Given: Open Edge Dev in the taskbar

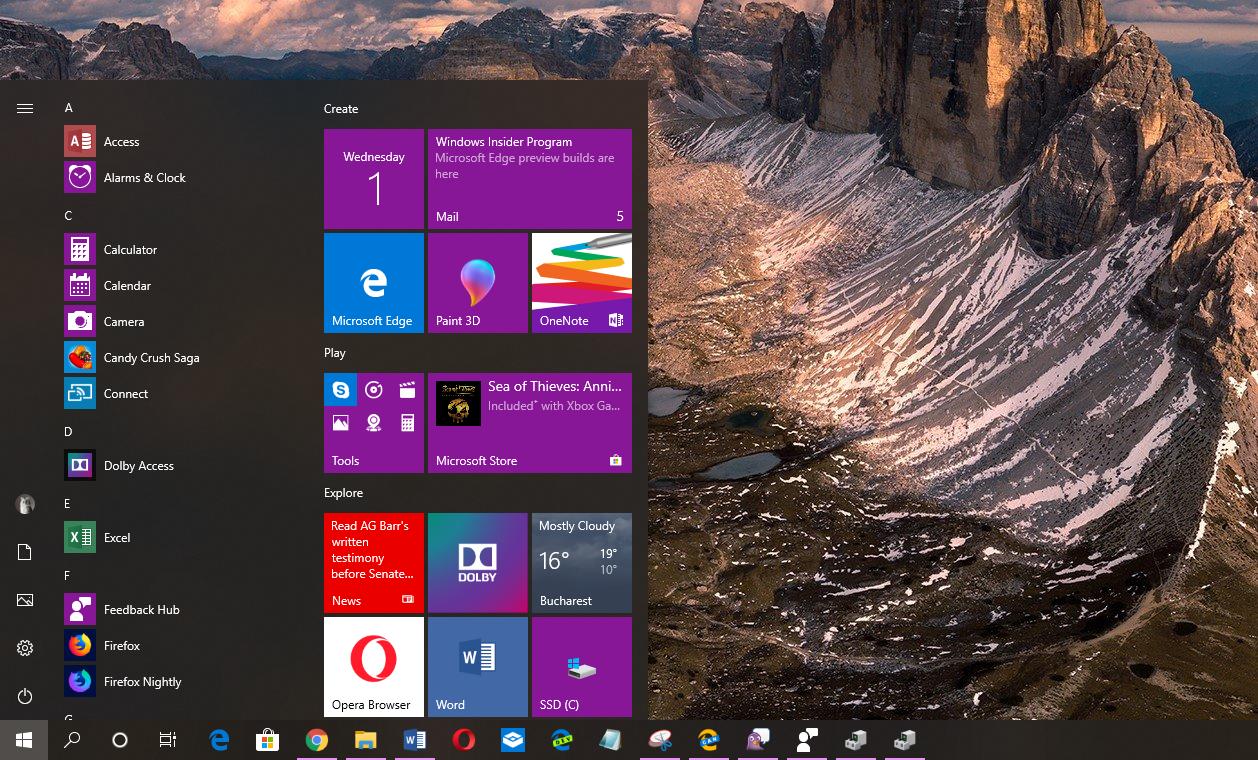Looking at the screenshot, I should coord(562,740).
